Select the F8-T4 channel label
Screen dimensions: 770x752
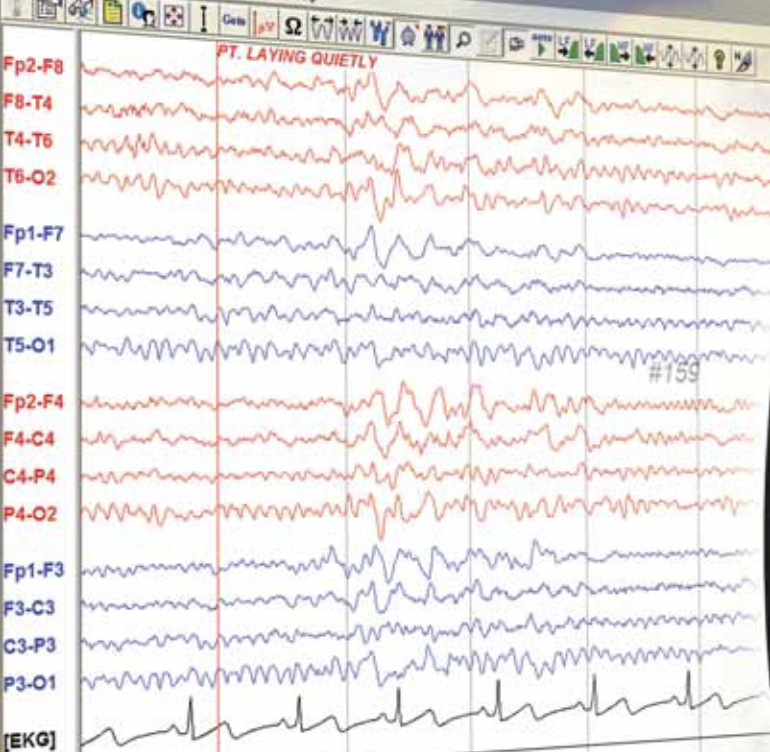click(x=28, y=103)
